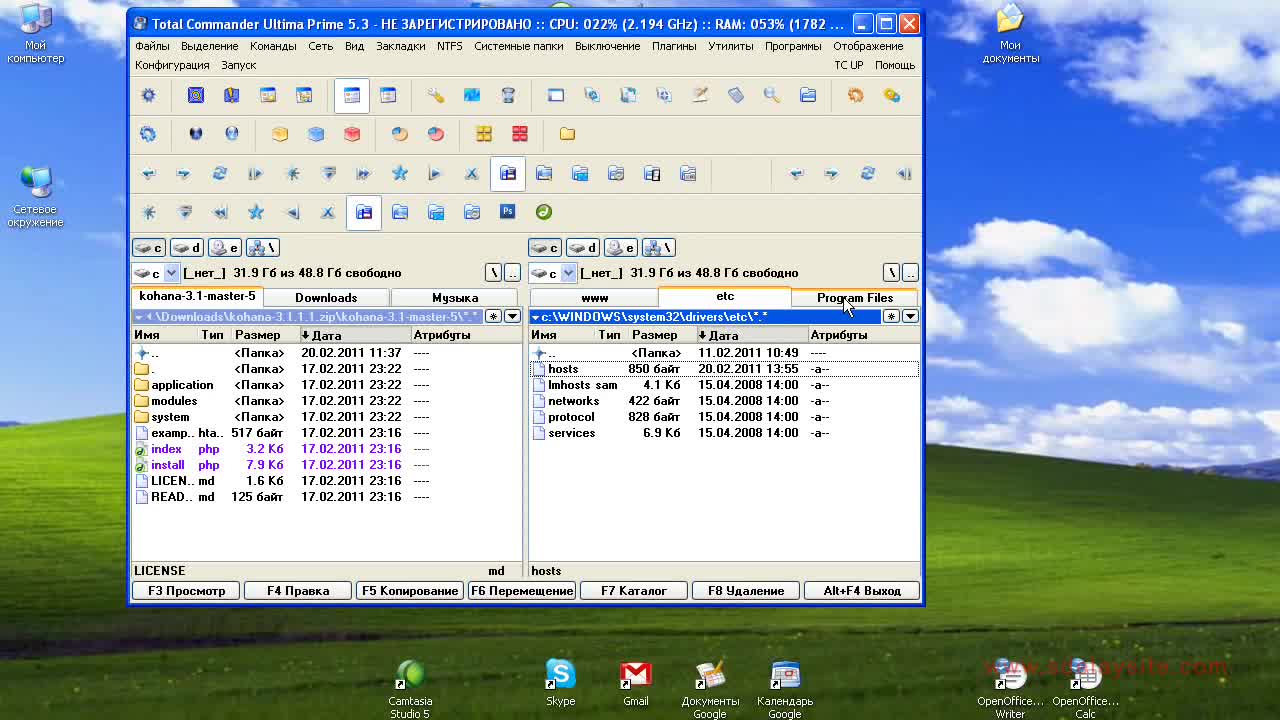Screen dimensions: 1280x720
Task: Select drive d in the right panel
Action: coord(583,248)
